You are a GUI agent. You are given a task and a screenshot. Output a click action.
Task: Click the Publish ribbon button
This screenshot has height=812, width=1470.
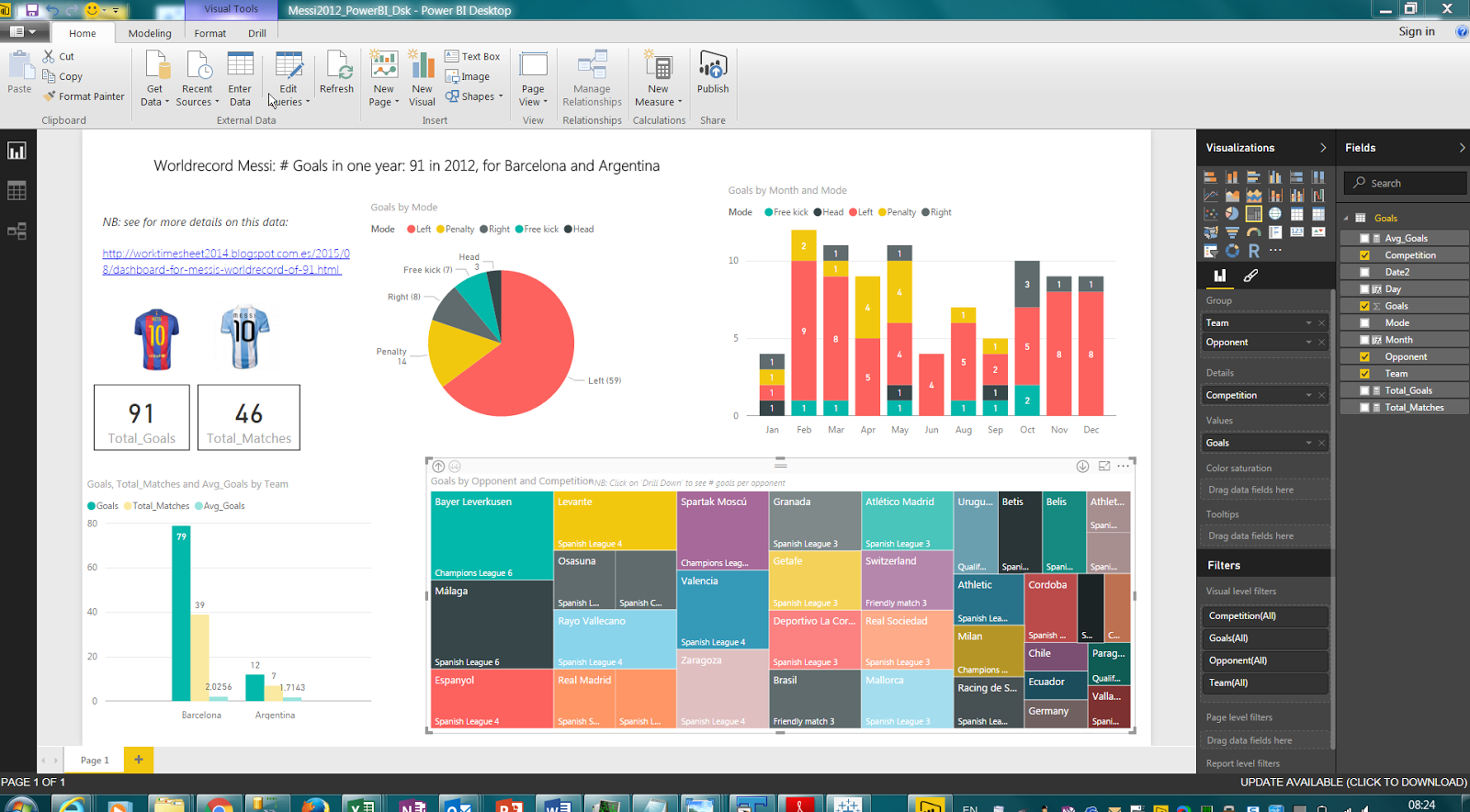pos(713,73)
